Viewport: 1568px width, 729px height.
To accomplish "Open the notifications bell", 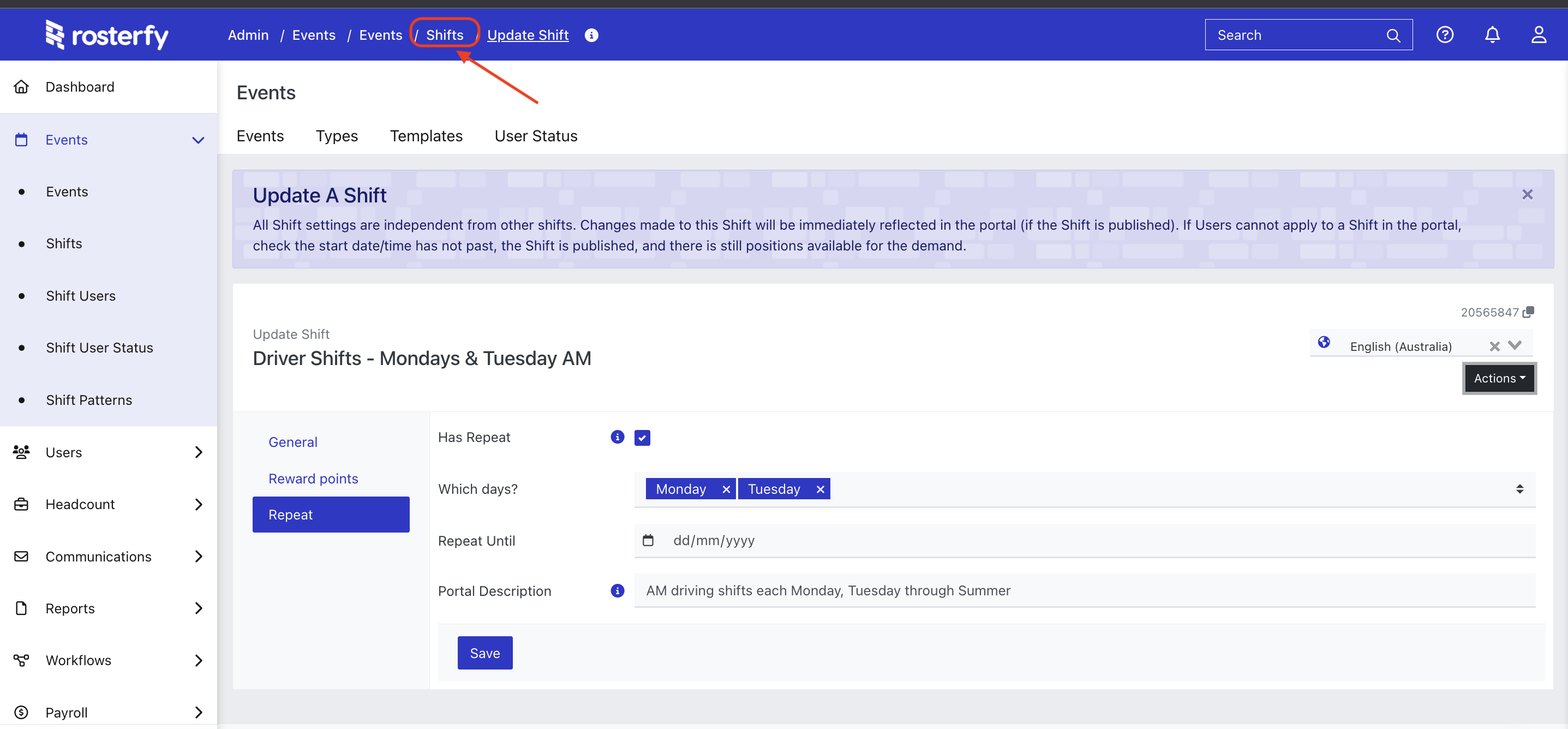I will tap(1493, 35).
